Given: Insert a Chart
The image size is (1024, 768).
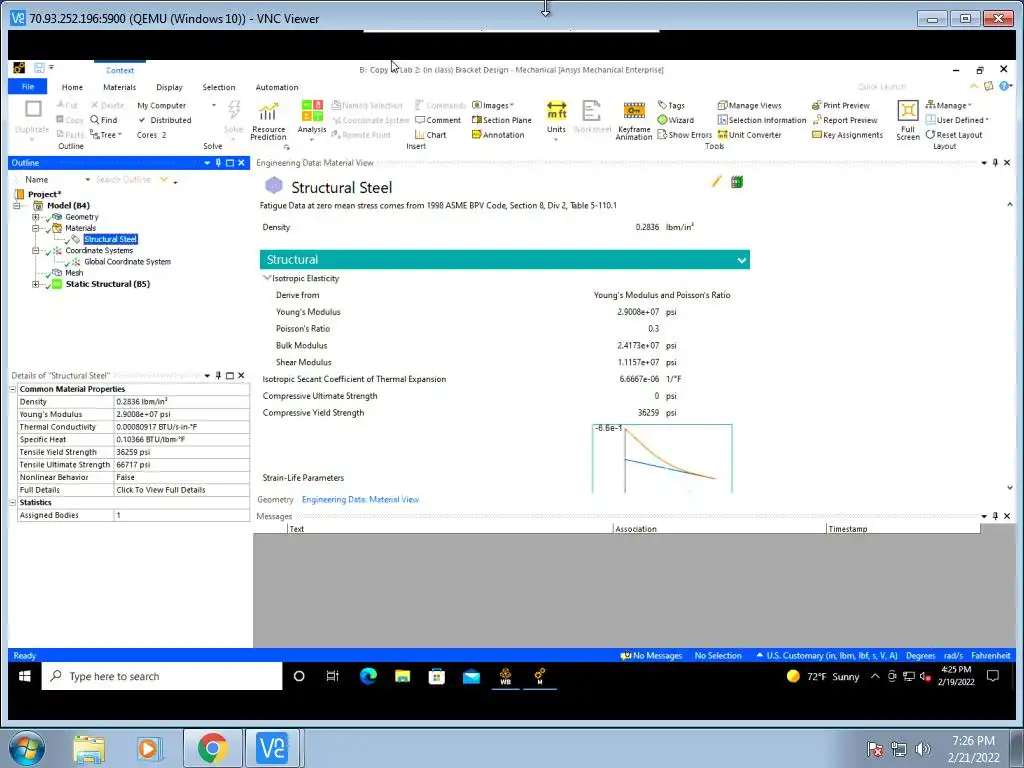Looking at the screenshot, I should click(430, 135).
